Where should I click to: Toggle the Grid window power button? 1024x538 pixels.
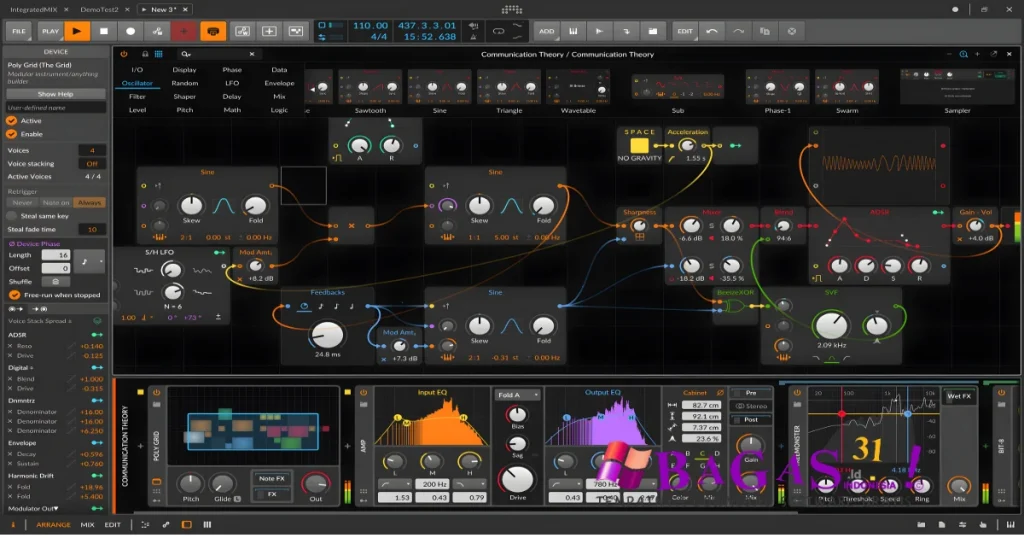(124, 54)
